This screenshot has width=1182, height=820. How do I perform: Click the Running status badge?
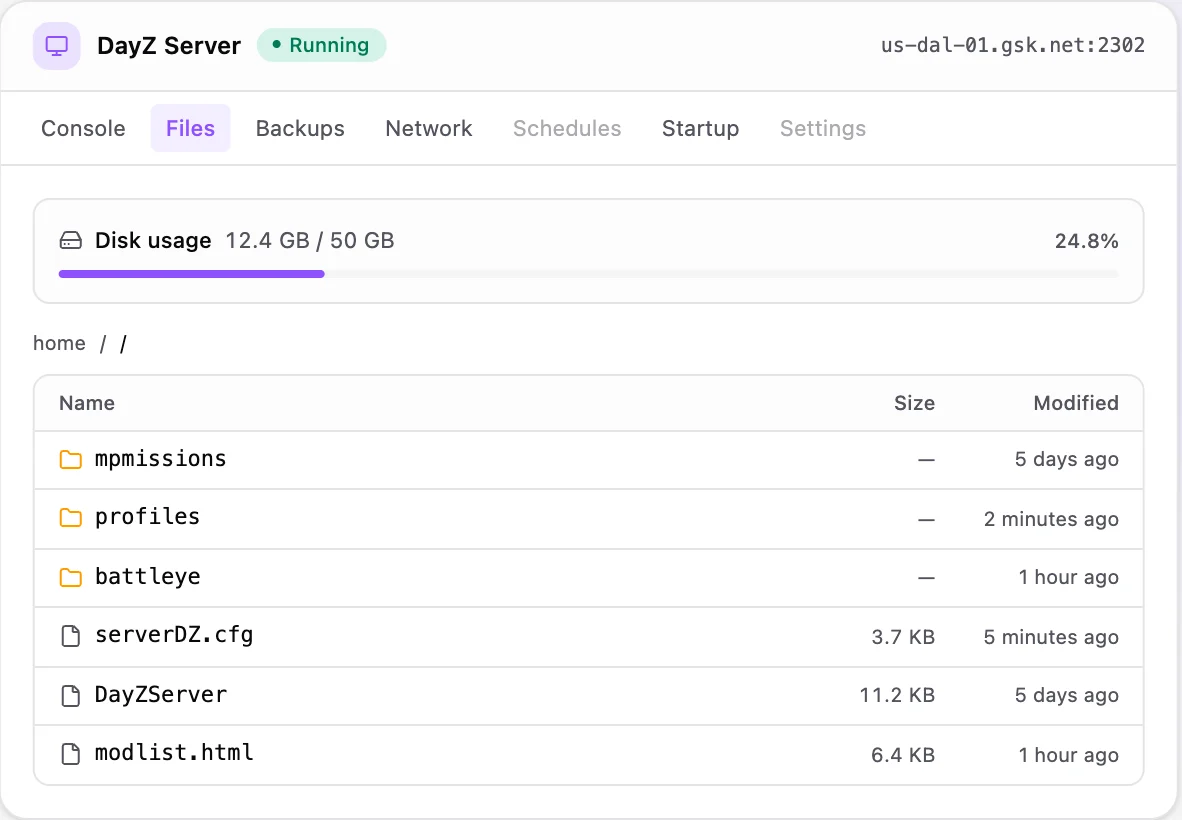[x=321, y=45]
